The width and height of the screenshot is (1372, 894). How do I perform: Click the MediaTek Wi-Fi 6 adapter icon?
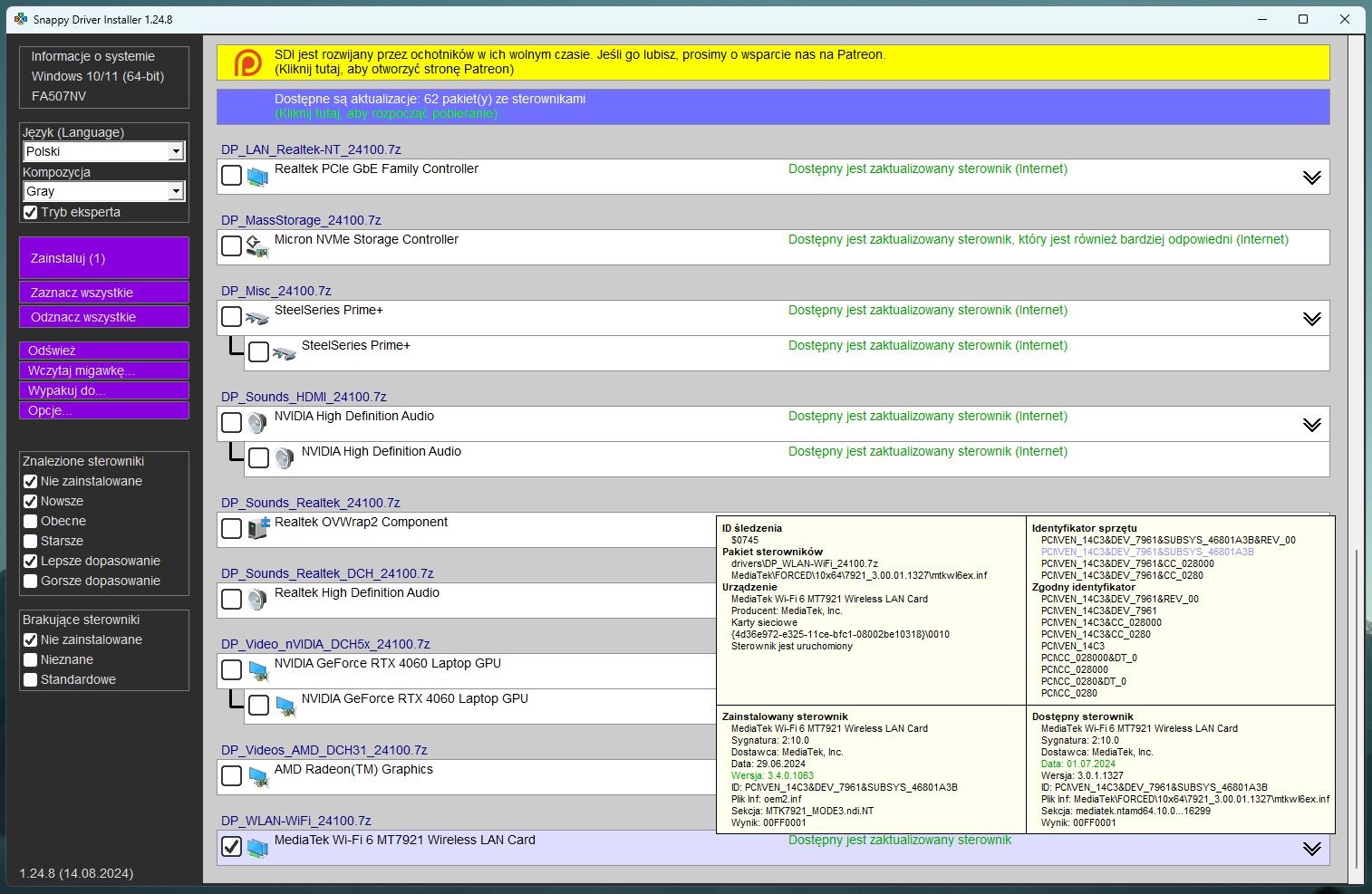[258, 847]
